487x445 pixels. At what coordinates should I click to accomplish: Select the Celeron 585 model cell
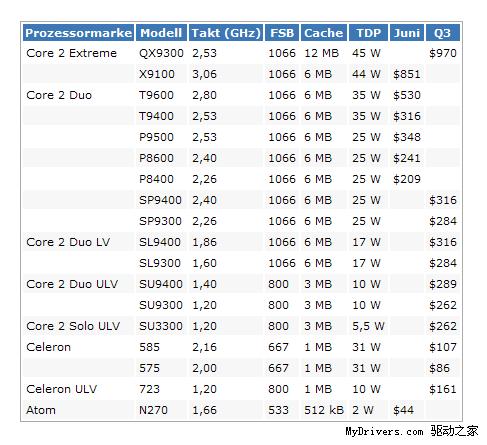coord(149,347)
